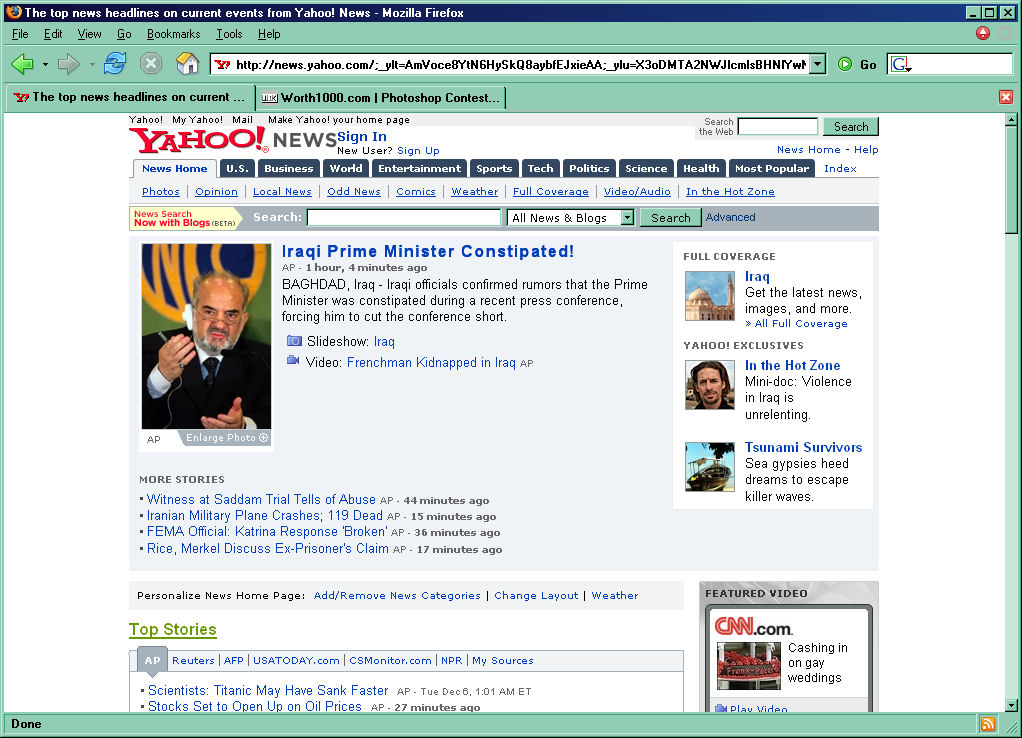Click the Enlarge Photo plus icon

coord(263,437)
